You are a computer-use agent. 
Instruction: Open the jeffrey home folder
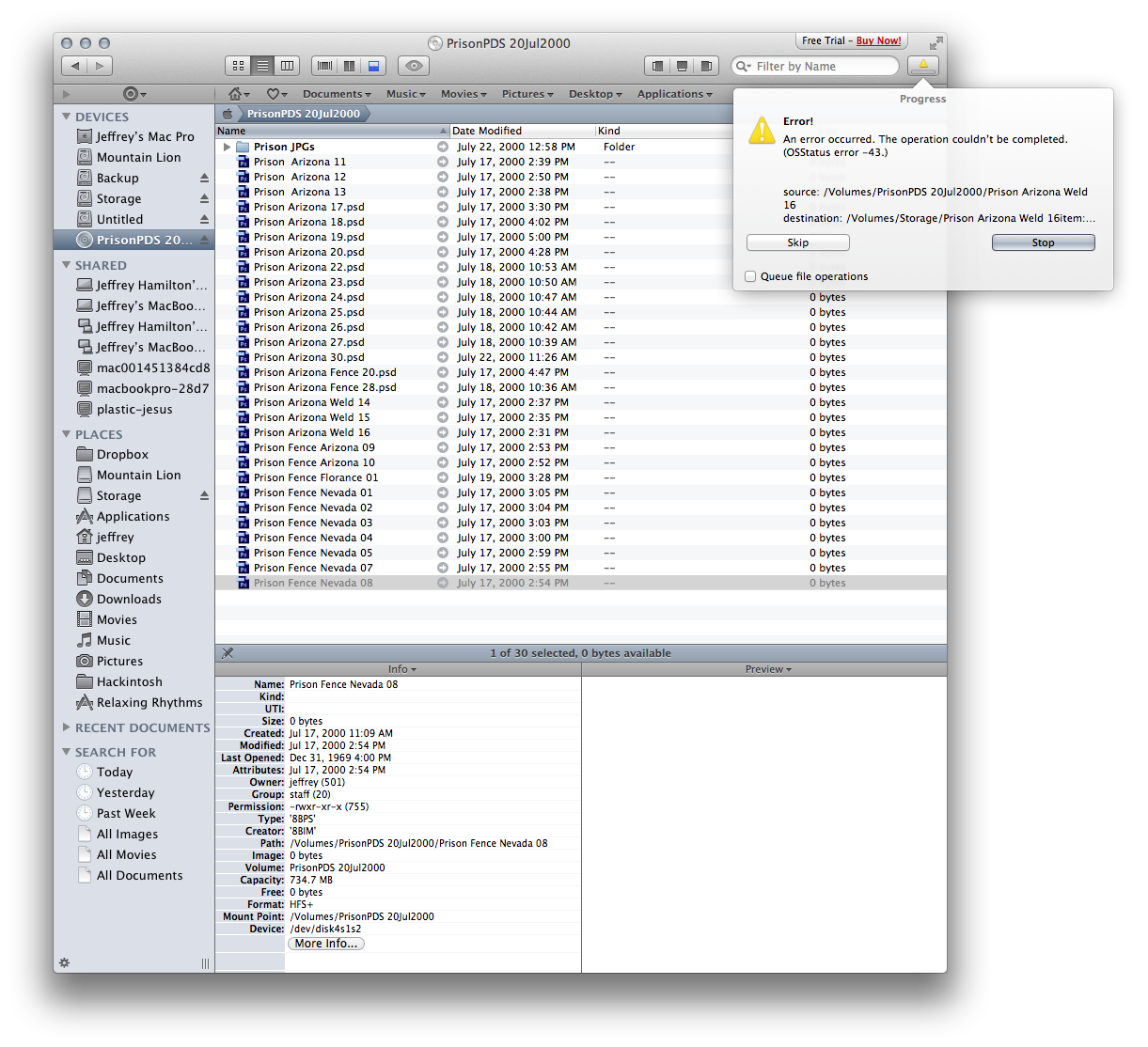134,537
